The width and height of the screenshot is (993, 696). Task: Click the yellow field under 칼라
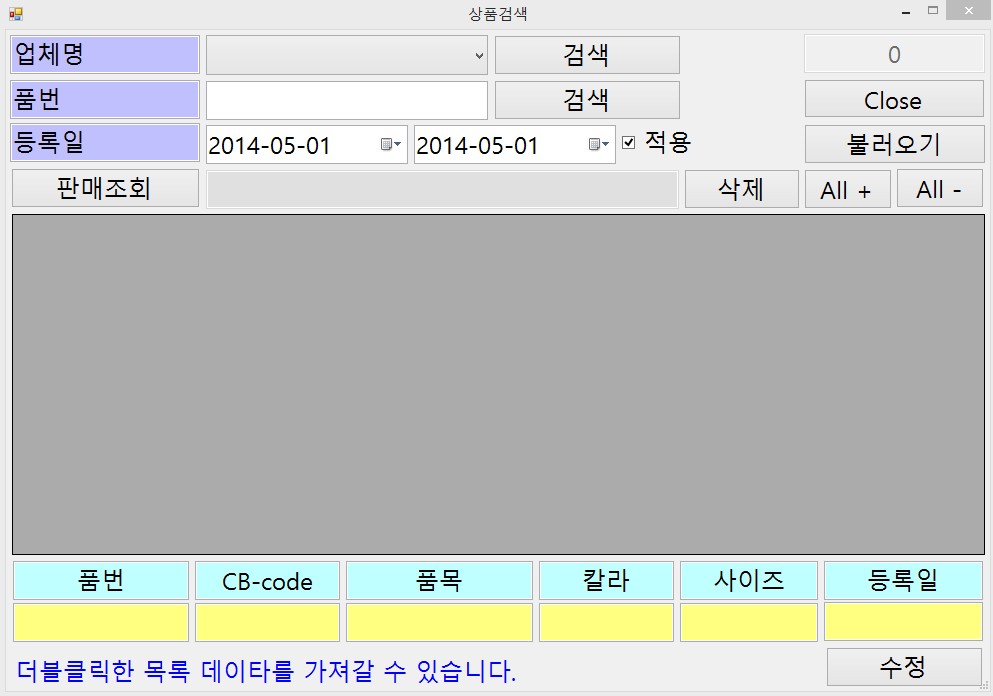click(606, 622)
